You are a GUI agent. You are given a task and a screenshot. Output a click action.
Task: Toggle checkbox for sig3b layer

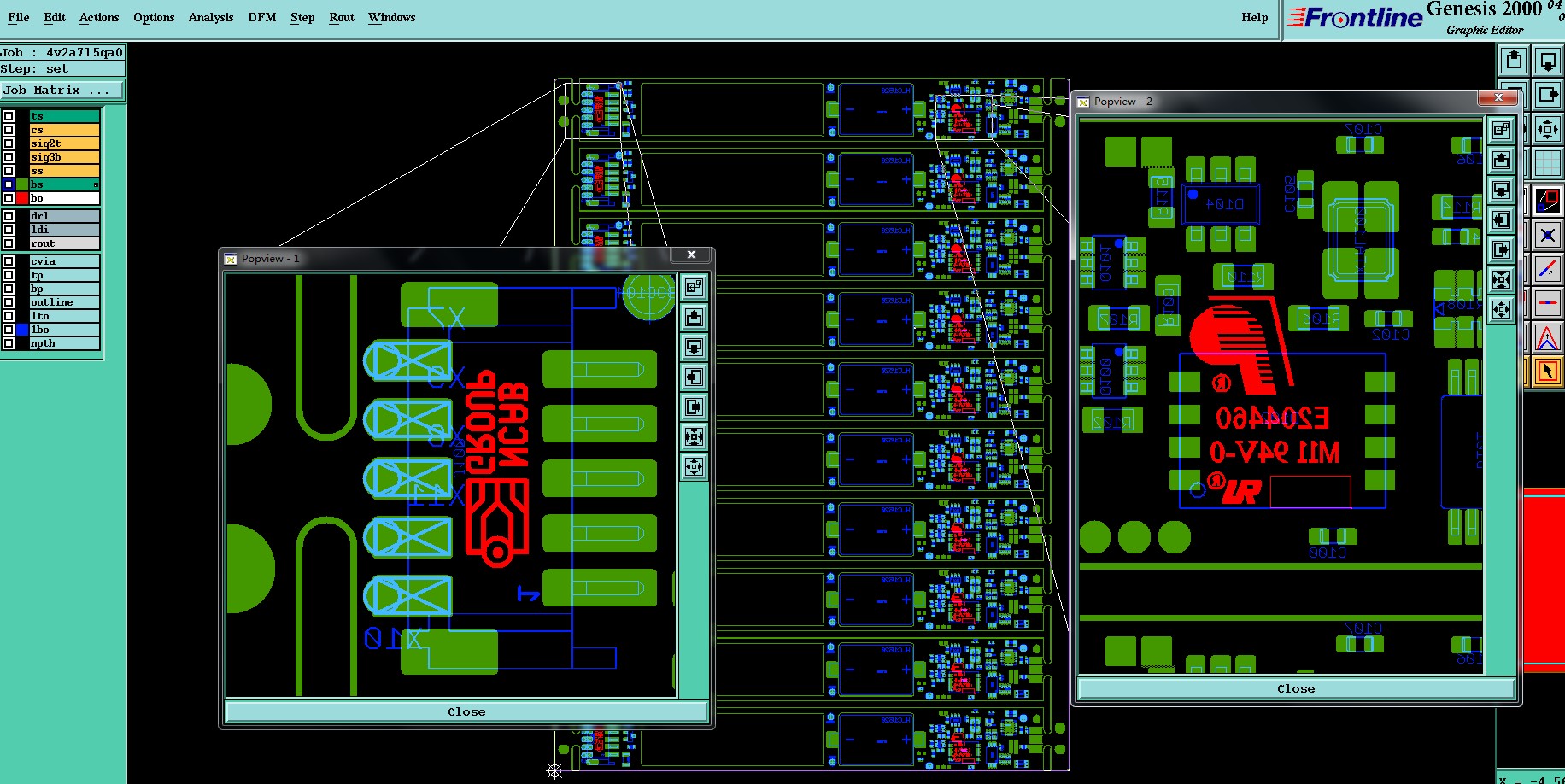point(9,157)
